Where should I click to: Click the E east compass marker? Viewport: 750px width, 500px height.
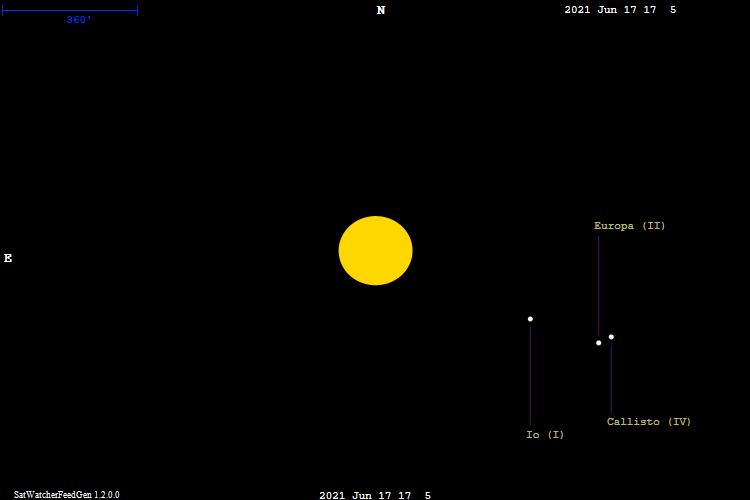[8, 259]
